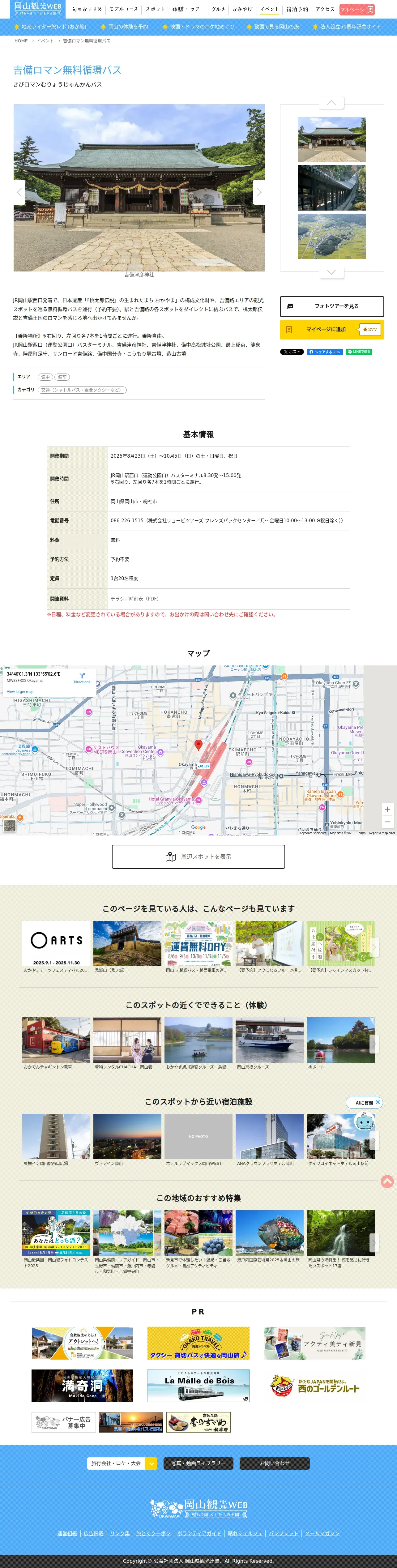The width and height of the screenshot is (397, 1568).
Task: Open the グルメ menu
Action: pyautogui.click(x=219, y=9)
